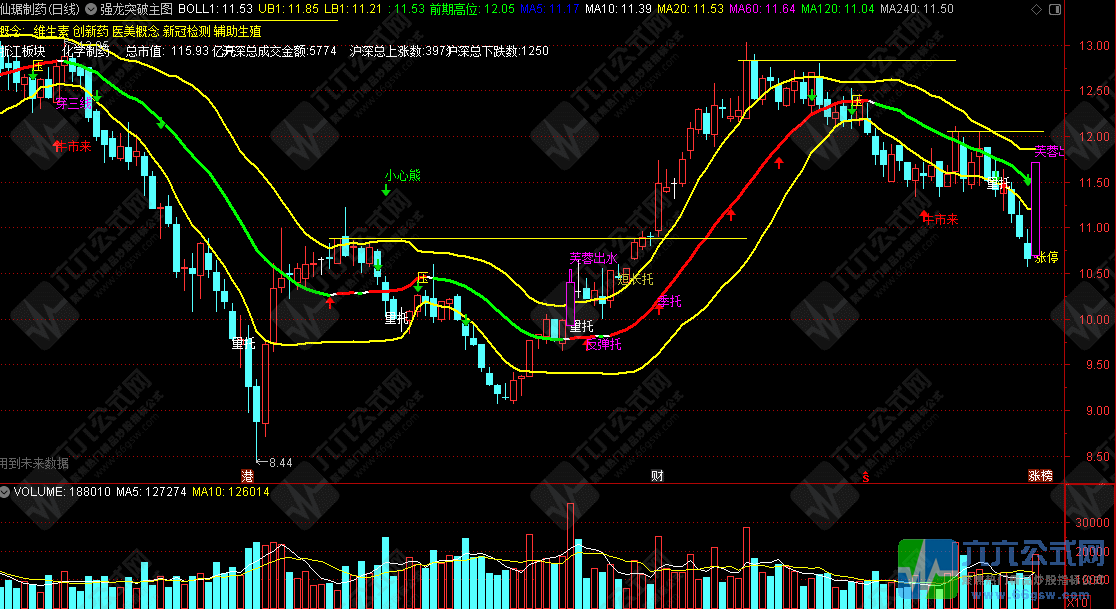Open dropdown next to 仙琚制药(日线) title
Viewport: 1116px width, 609px height.
(92, 9)
